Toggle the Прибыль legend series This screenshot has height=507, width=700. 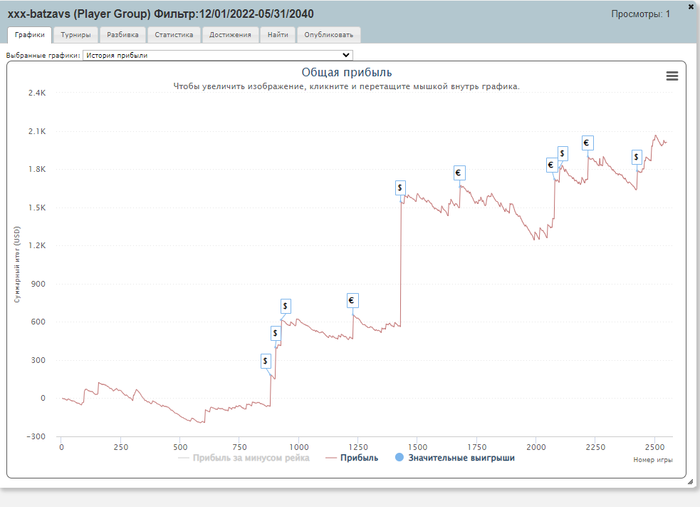click(x=352, y=458)
